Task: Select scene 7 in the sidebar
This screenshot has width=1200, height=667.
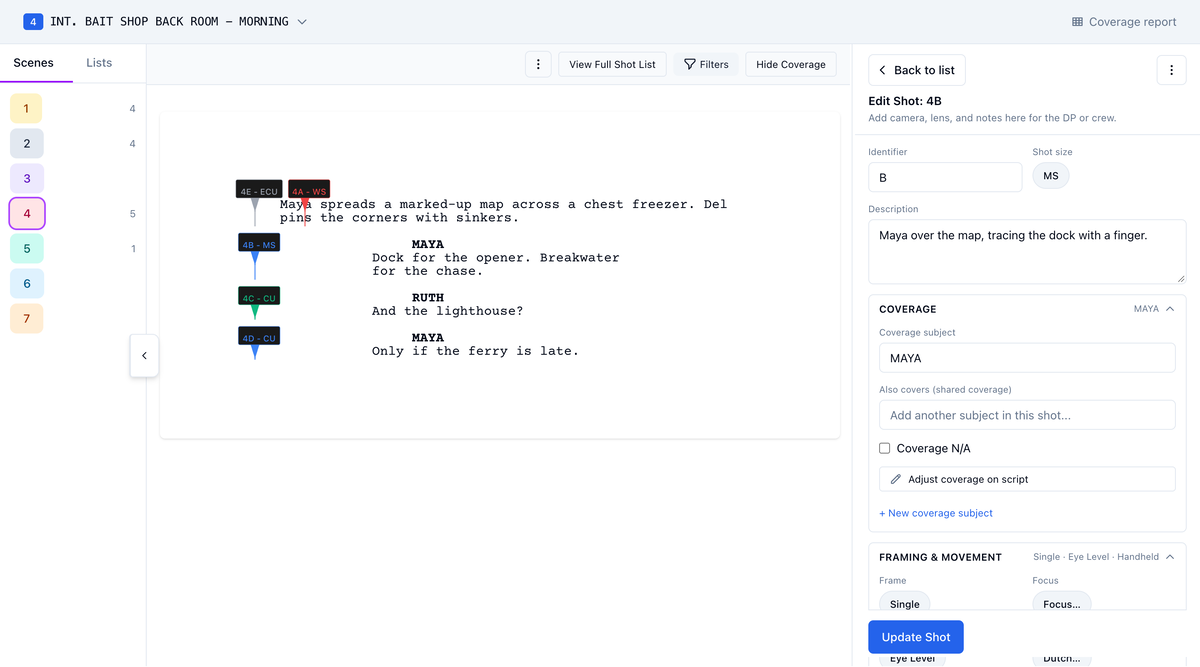Action: coord(26,318)
